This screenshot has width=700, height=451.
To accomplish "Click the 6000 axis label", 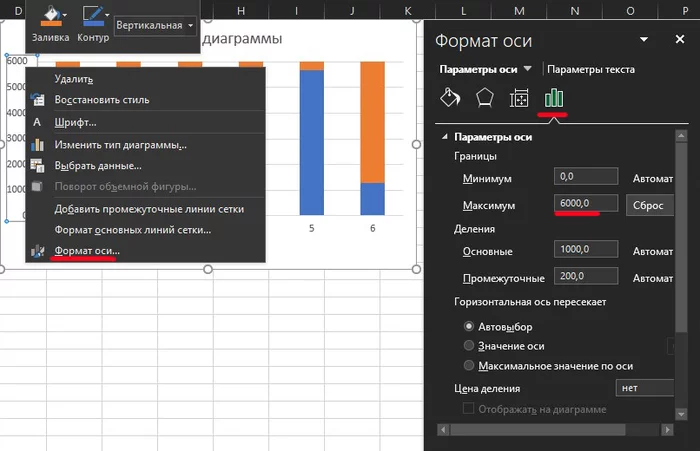I will click(17, 61).
